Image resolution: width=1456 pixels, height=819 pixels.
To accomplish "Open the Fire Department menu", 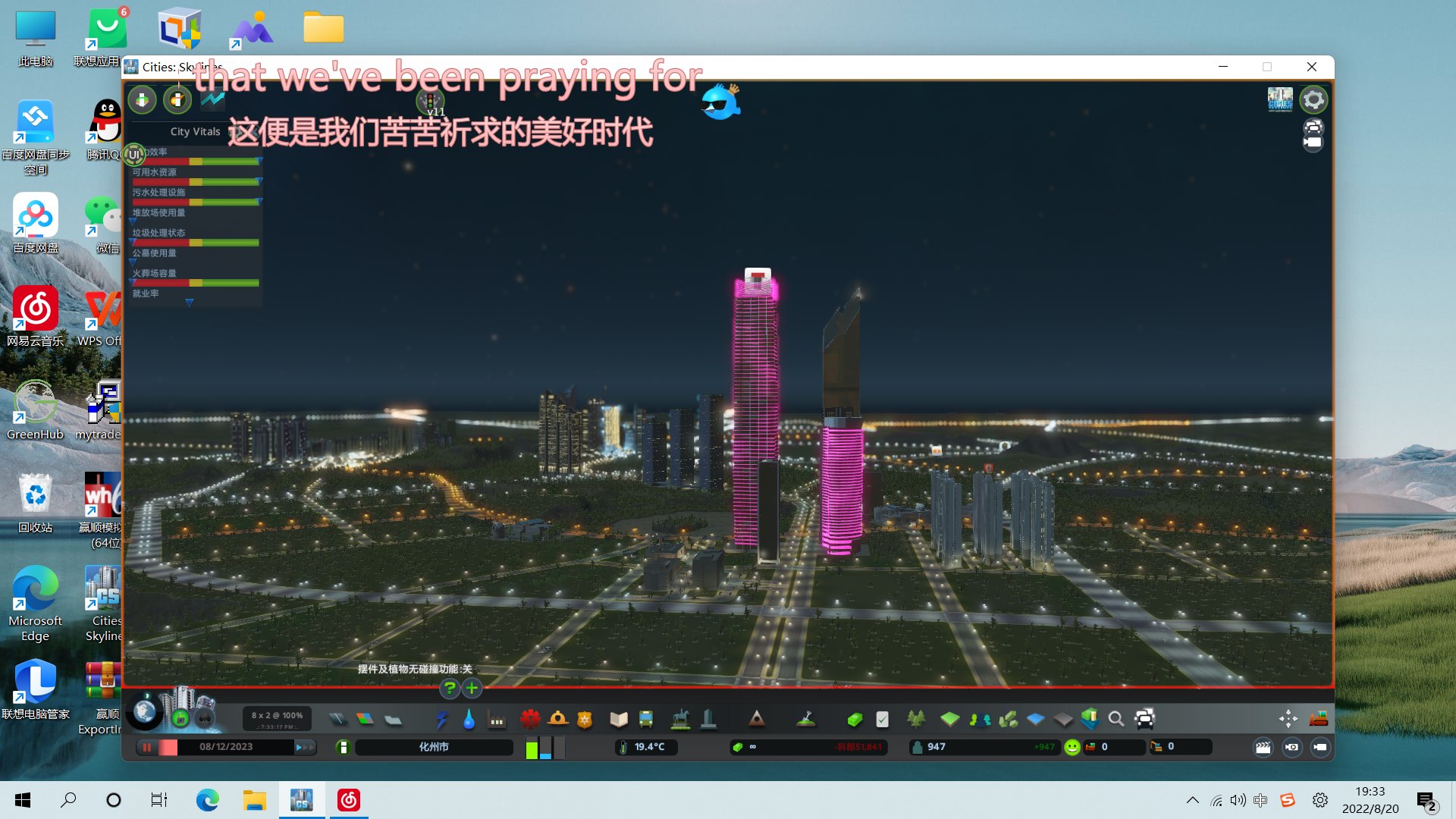I will (x=558, y=719).
